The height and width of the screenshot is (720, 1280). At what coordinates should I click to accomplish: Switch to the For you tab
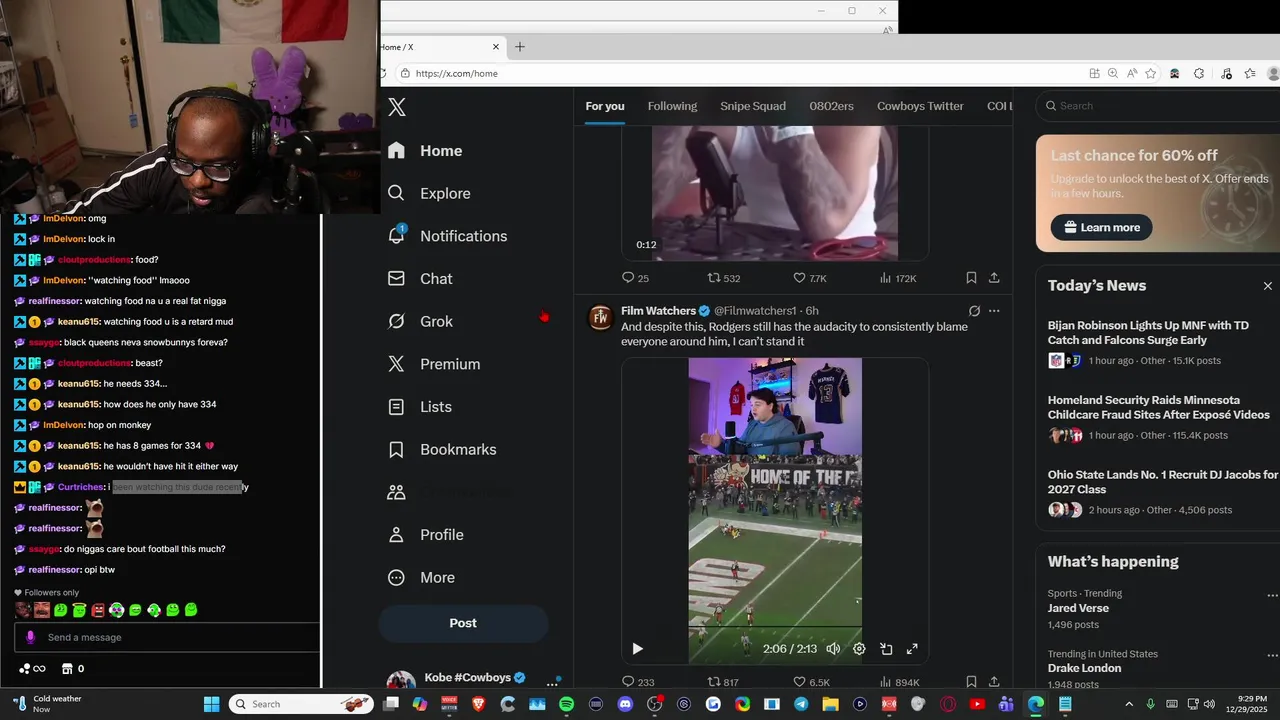605,106
